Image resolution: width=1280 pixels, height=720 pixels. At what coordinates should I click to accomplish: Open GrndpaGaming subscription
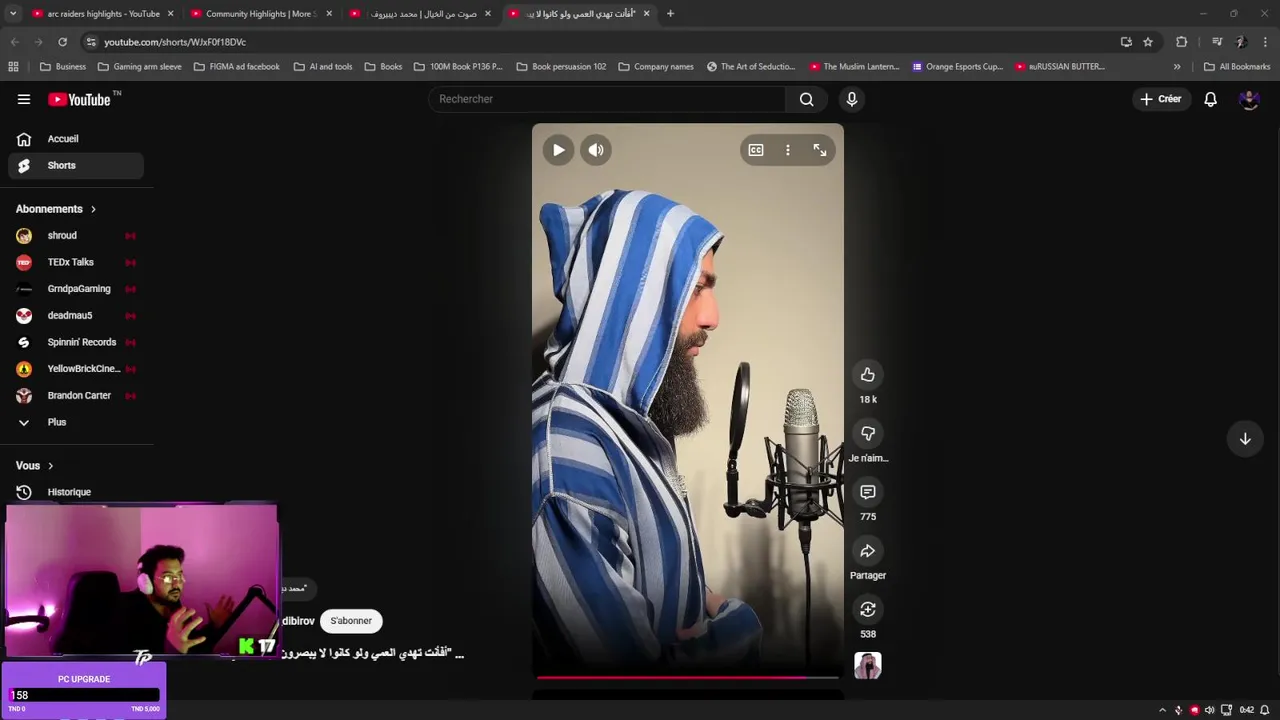[76, 289]
